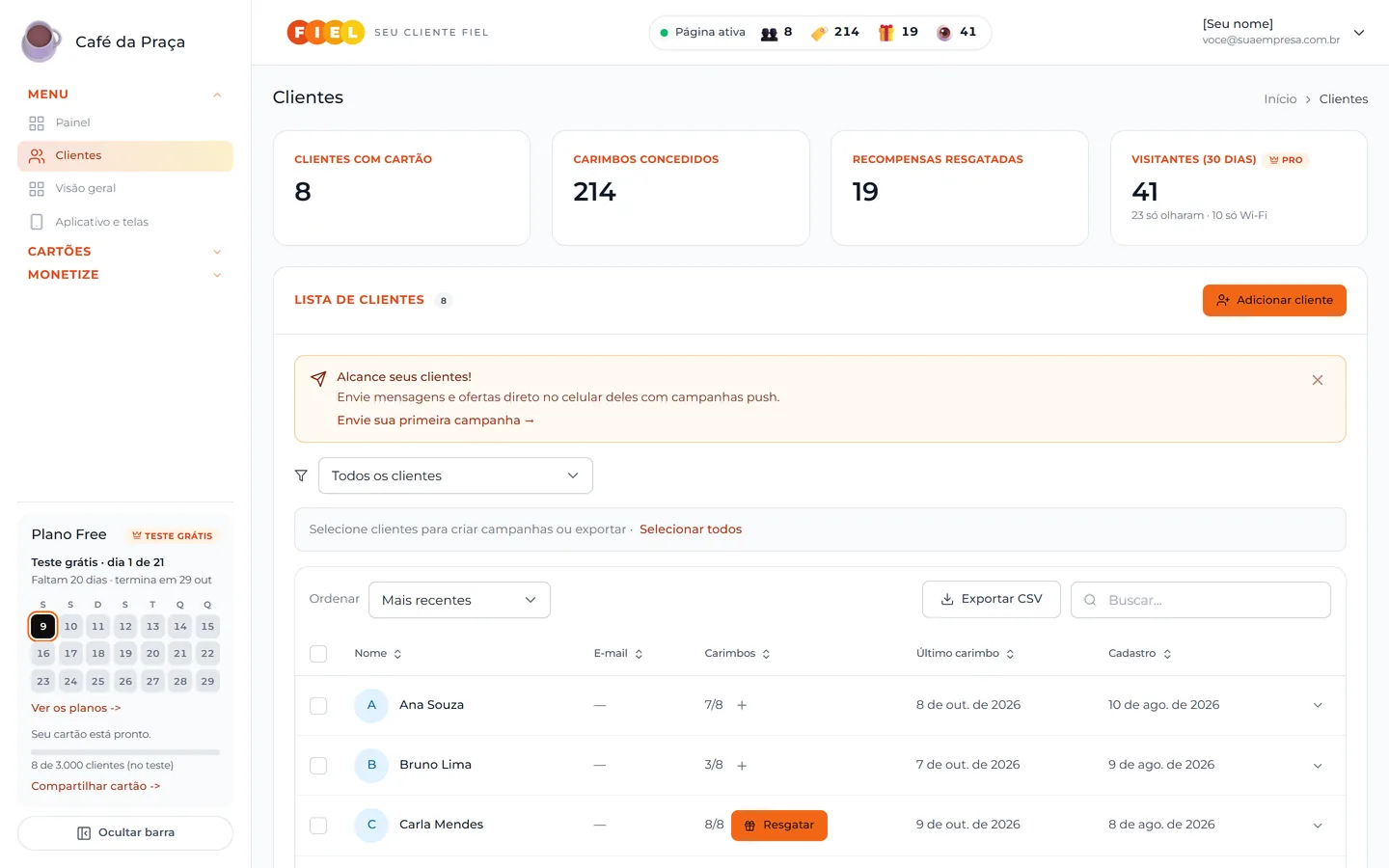1389x868 pixels.
Task: Dismiss the 'Alcance seus clientes!' banner
Action: [1317, 380]
